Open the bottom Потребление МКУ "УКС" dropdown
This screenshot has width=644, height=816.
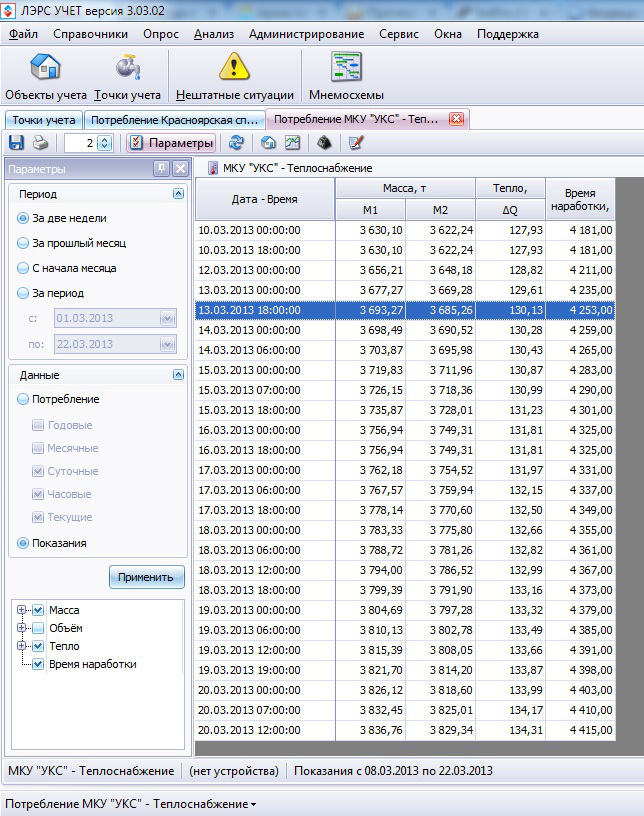(x=131, y=804)
